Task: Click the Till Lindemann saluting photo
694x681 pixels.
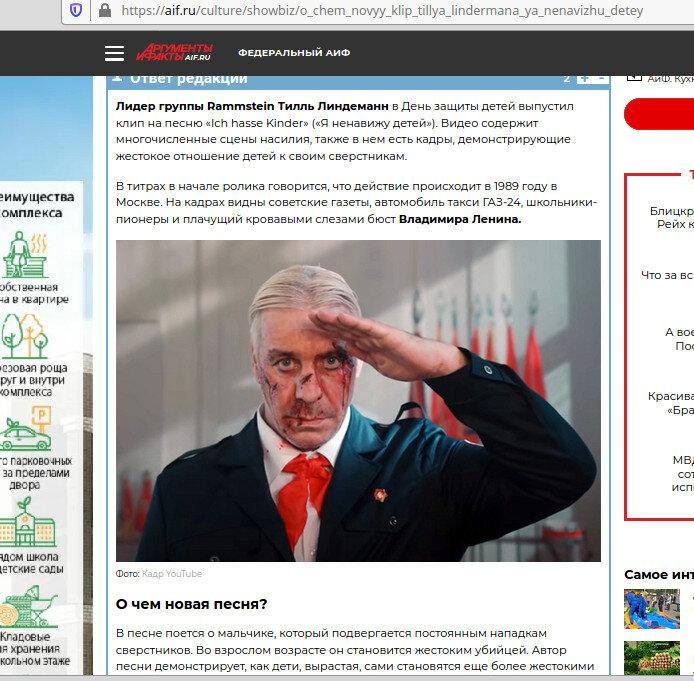Action: pos(358,401)
